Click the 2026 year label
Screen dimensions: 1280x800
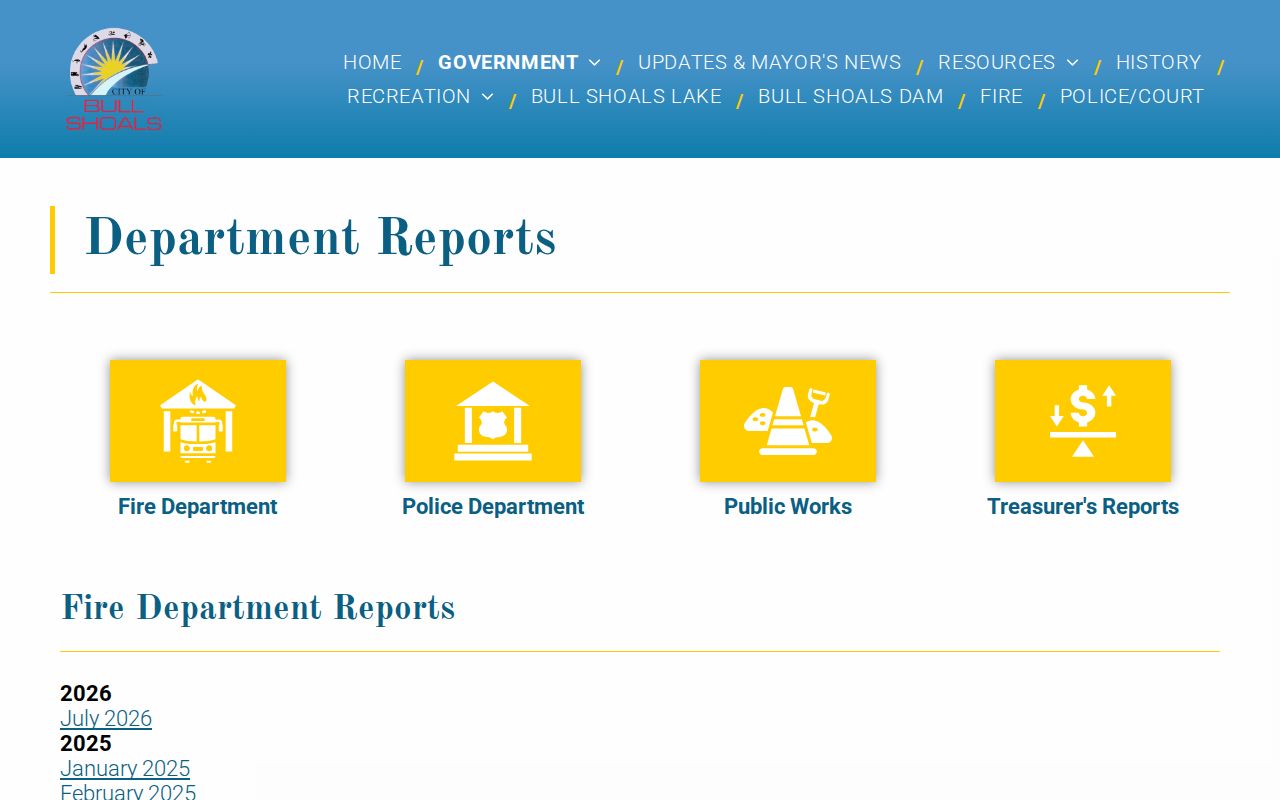tap(86, 693)
